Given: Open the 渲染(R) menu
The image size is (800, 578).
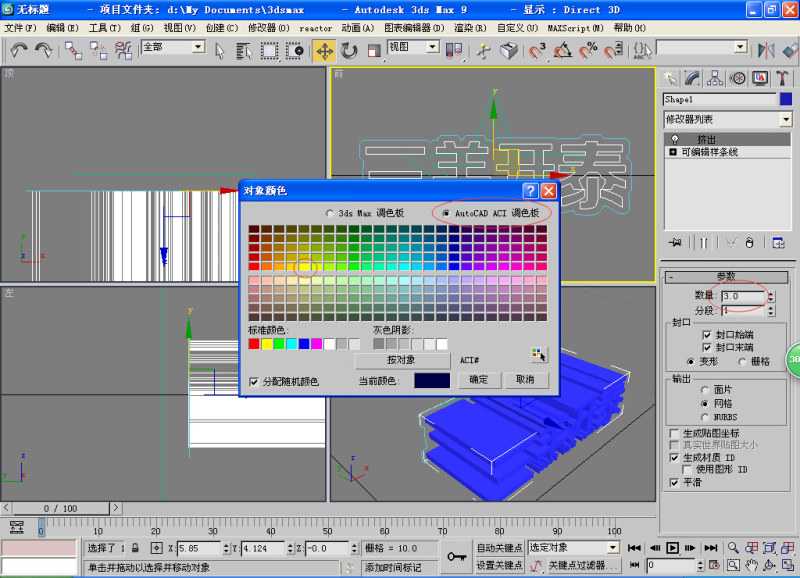Looking at the screenshot, I should [470, 28].
